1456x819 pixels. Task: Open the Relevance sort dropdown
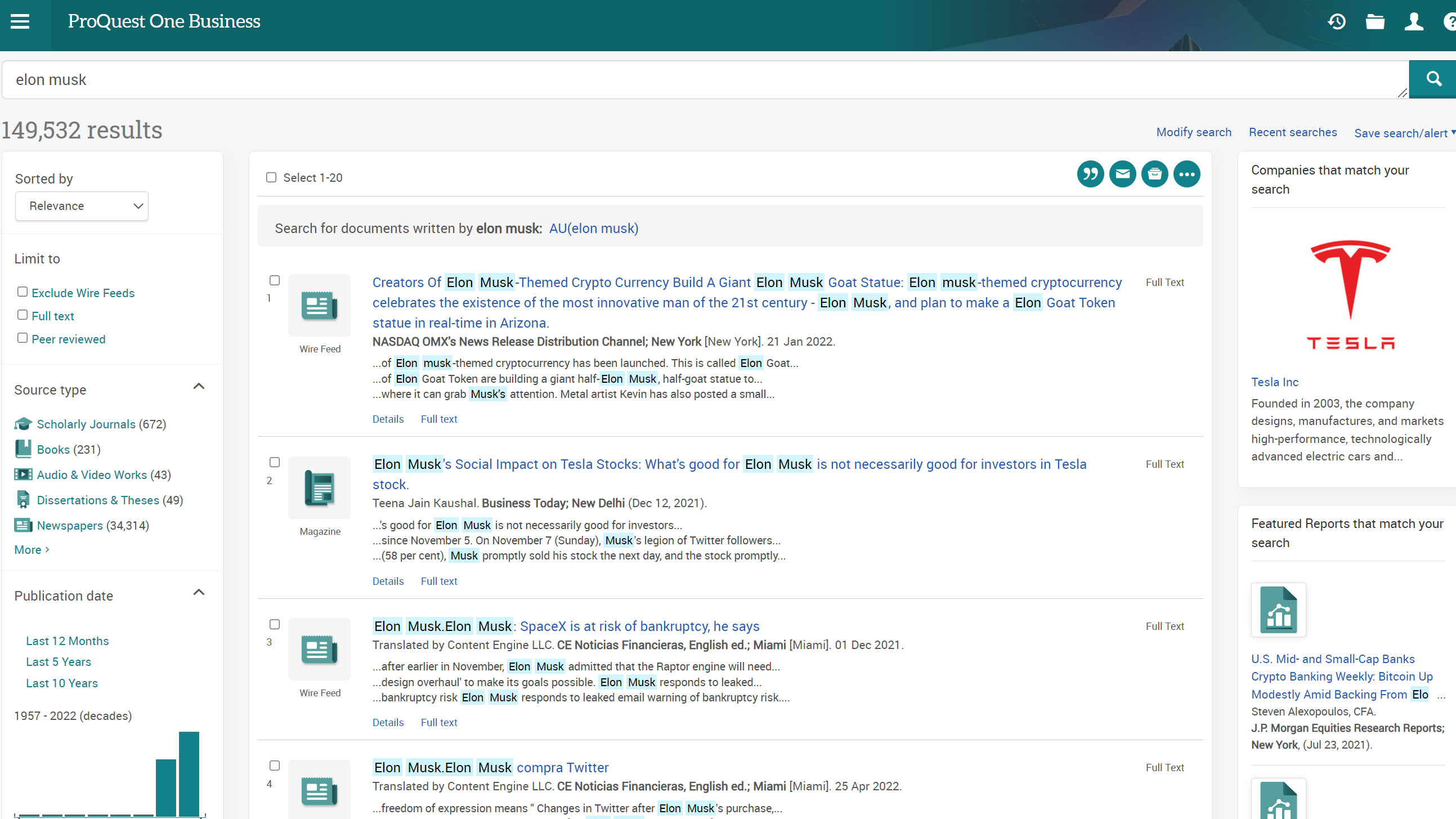[x=82, y=206]
